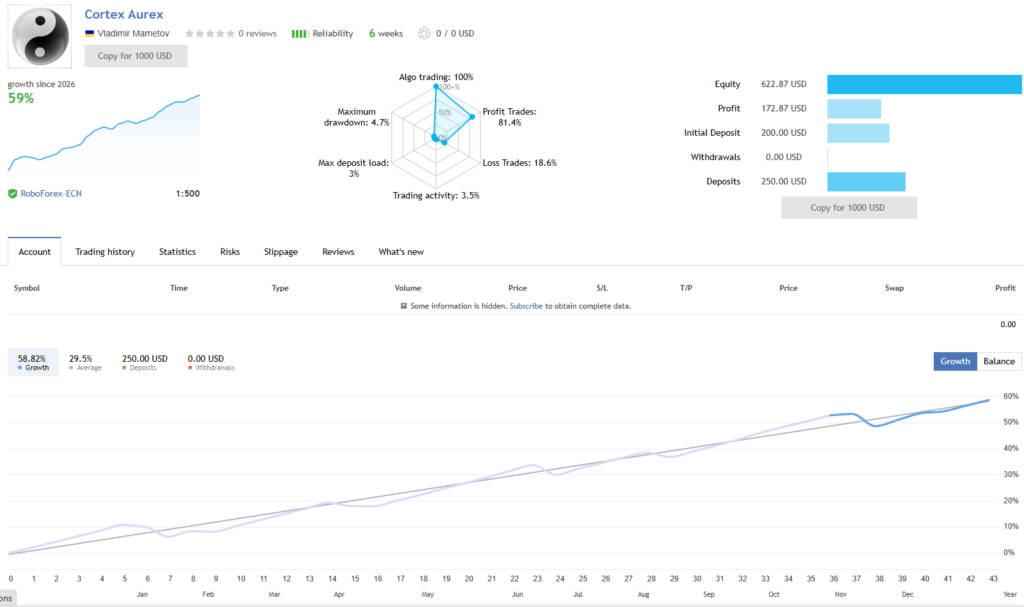The height and width of the screenshot is (607, 1024).
Task: Open the RoboForex-ECN broker link
Action: 51,193
